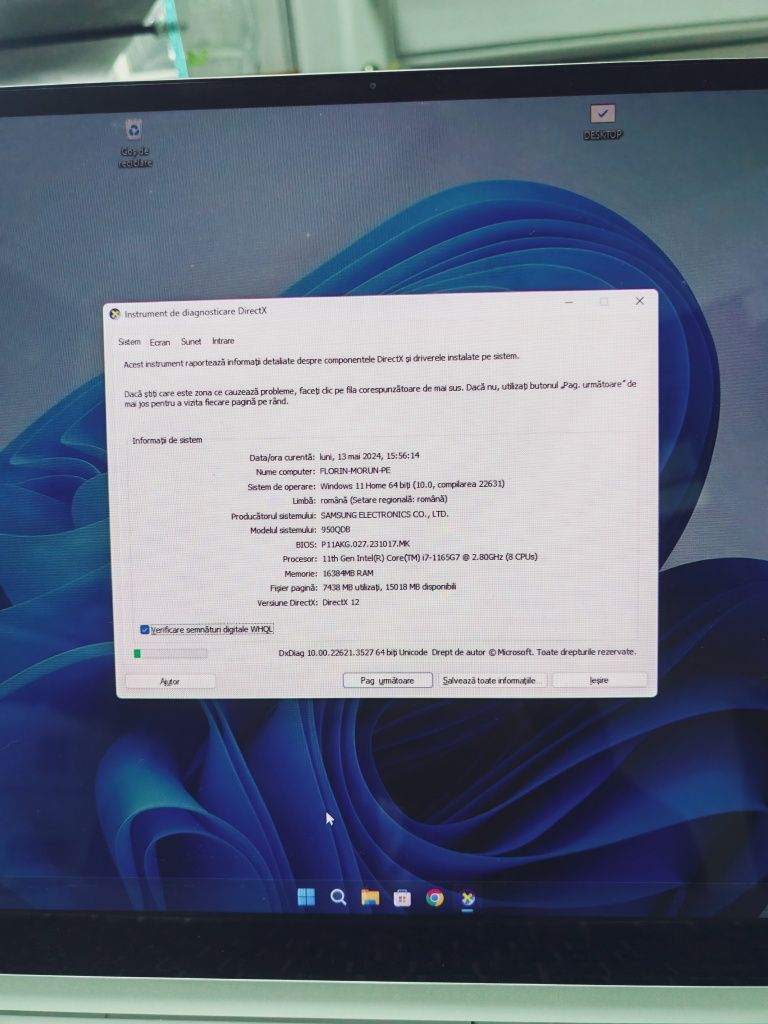Select BIOS value P11AKG.027.231017.MK
Screen dimensions: 768x1024
[366, 543]
